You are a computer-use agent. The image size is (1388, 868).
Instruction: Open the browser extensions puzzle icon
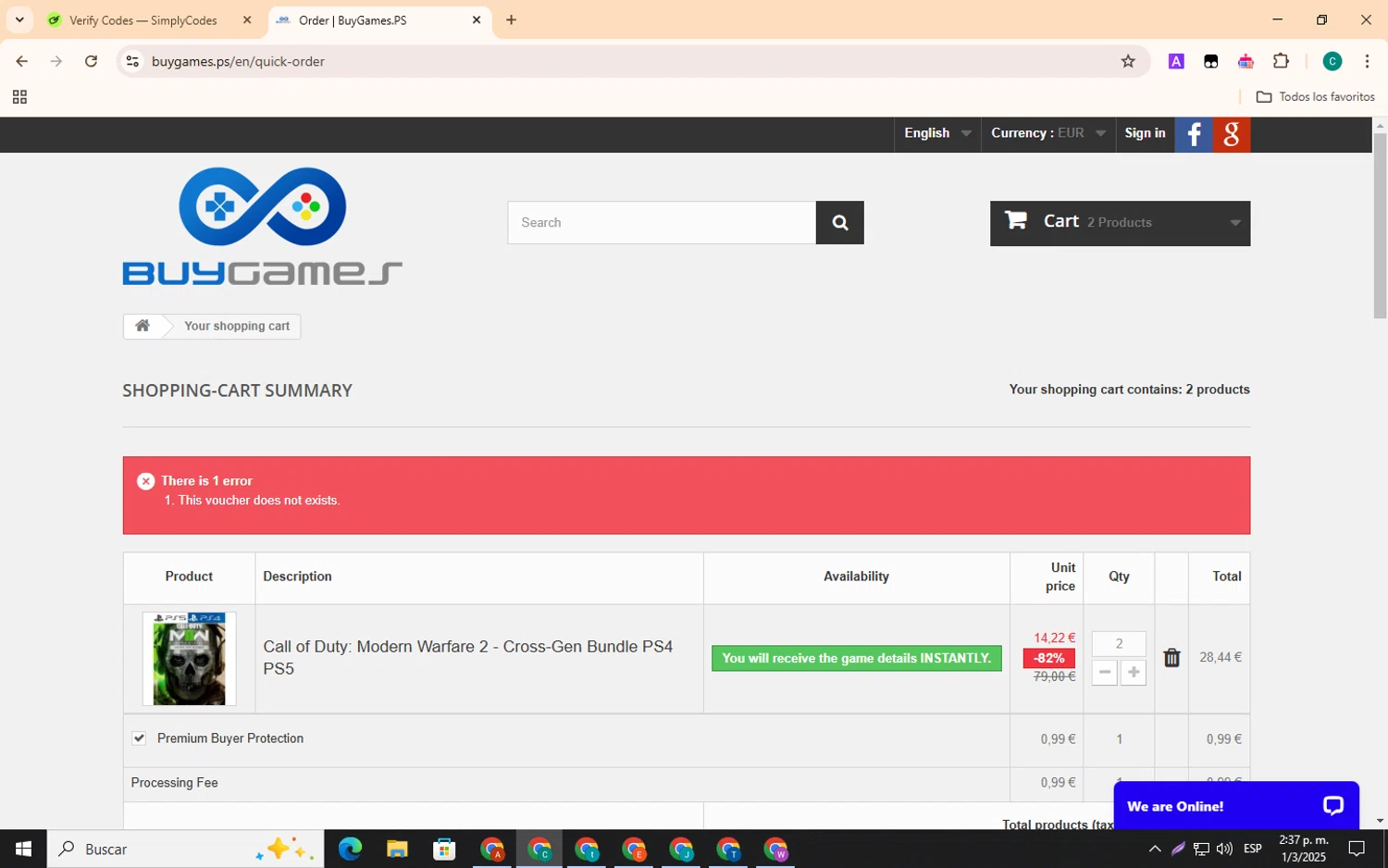tap(1281, 61)
